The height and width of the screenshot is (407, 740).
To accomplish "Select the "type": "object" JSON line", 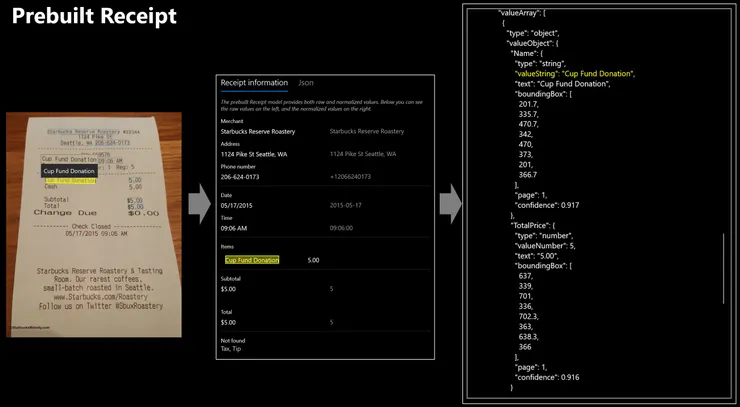I will coord(533,34).
